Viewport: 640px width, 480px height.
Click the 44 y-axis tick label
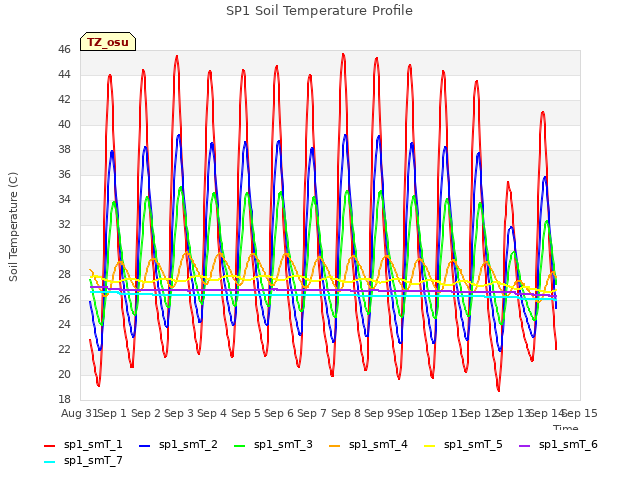64,74
